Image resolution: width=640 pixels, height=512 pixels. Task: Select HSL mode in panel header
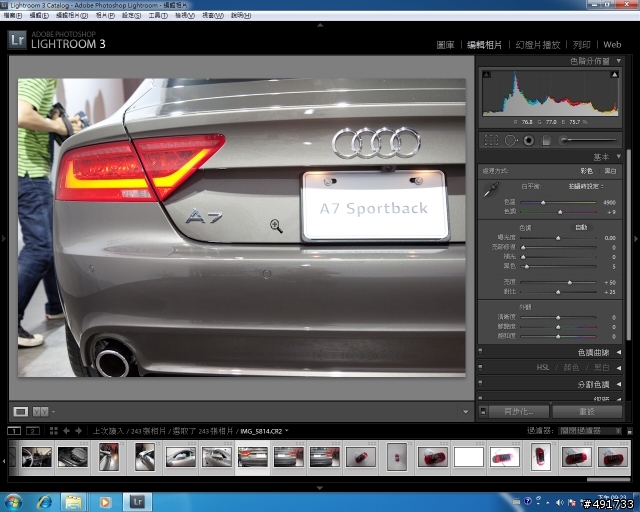(x=542, y=367)
